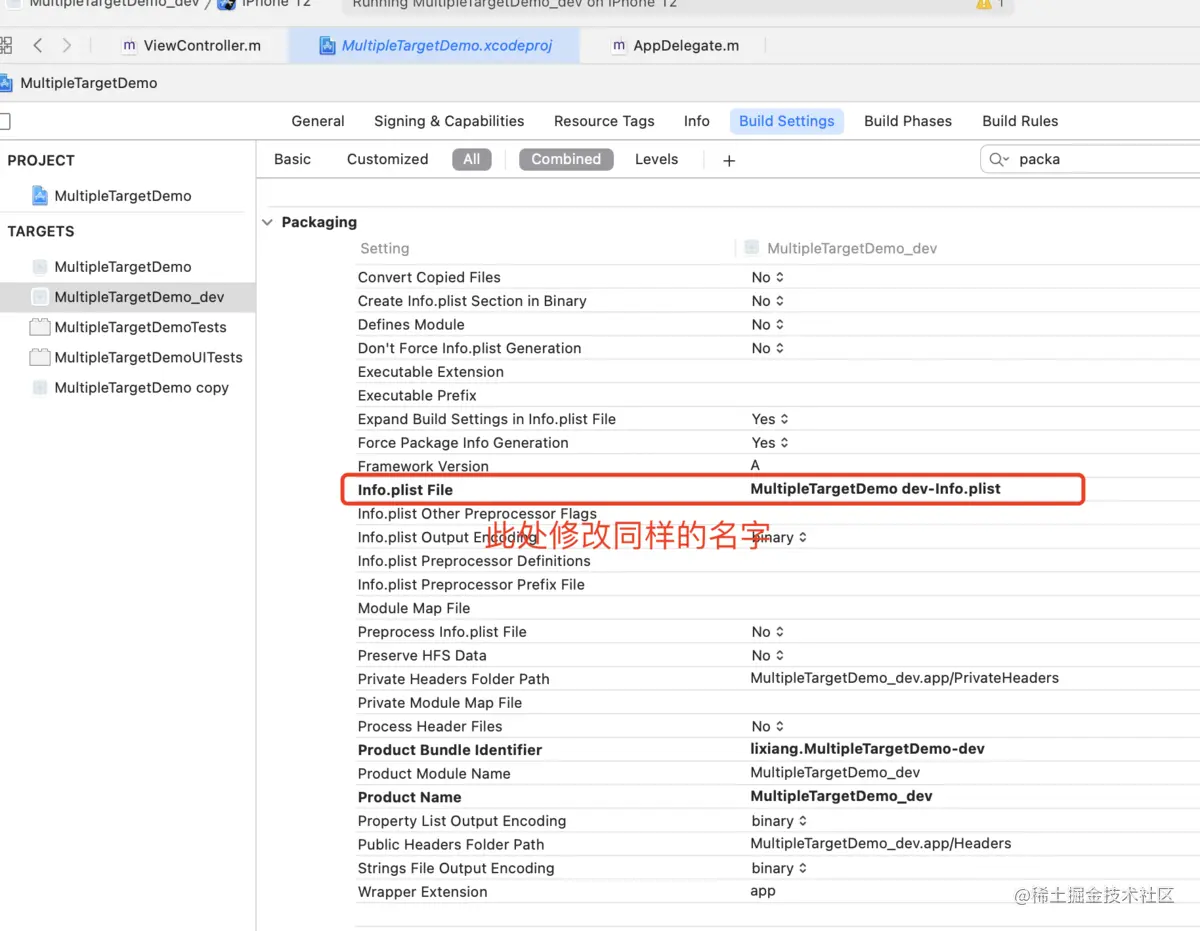Open Defines Module value dropdown
The width and height of the screenshot is (1200, 931).
[x=768, y=324]
